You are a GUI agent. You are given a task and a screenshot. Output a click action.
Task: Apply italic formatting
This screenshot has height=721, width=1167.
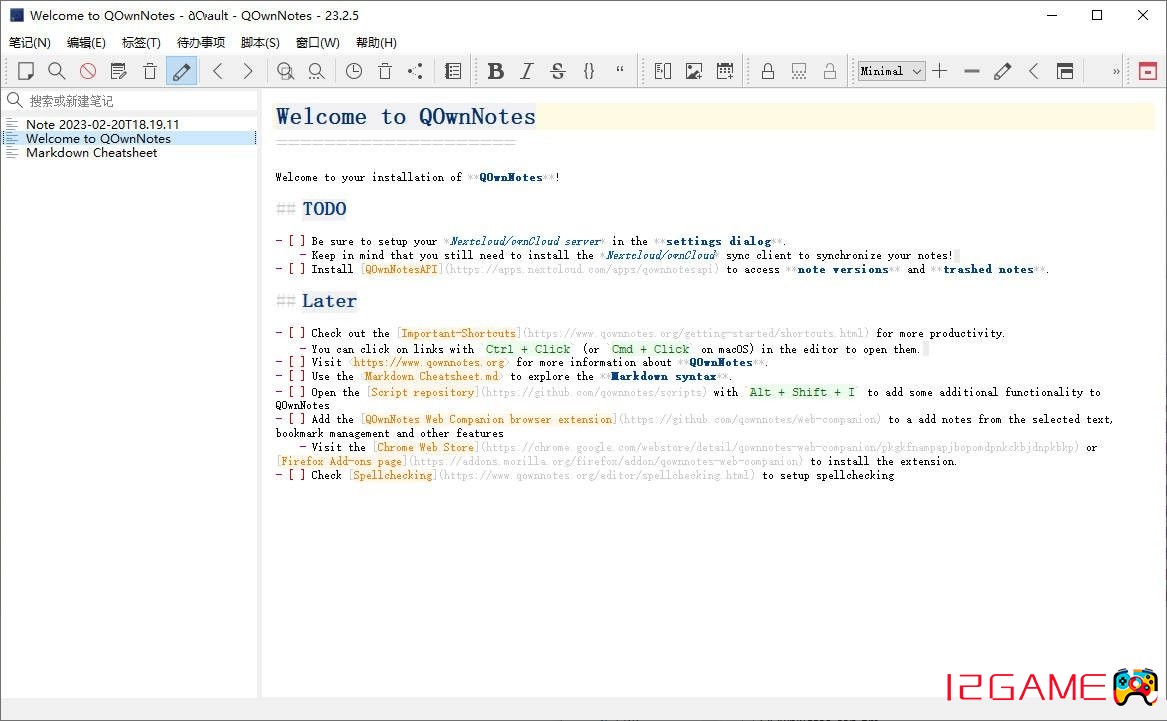point(527,71)
